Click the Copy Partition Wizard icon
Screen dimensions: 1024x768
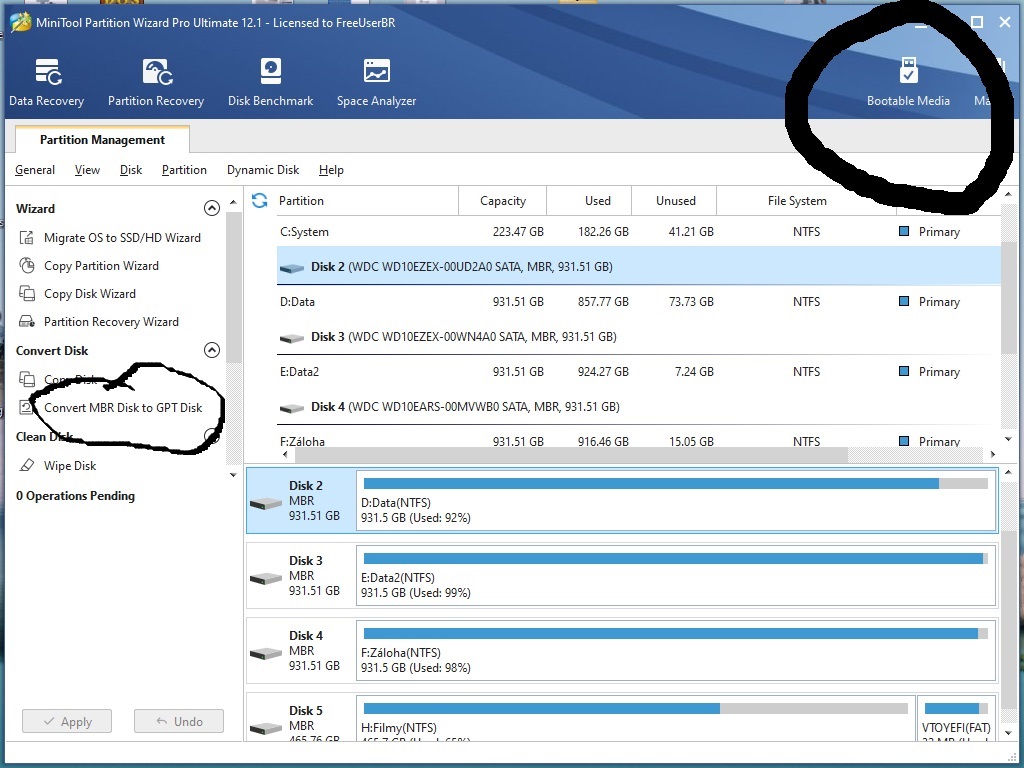27,265
